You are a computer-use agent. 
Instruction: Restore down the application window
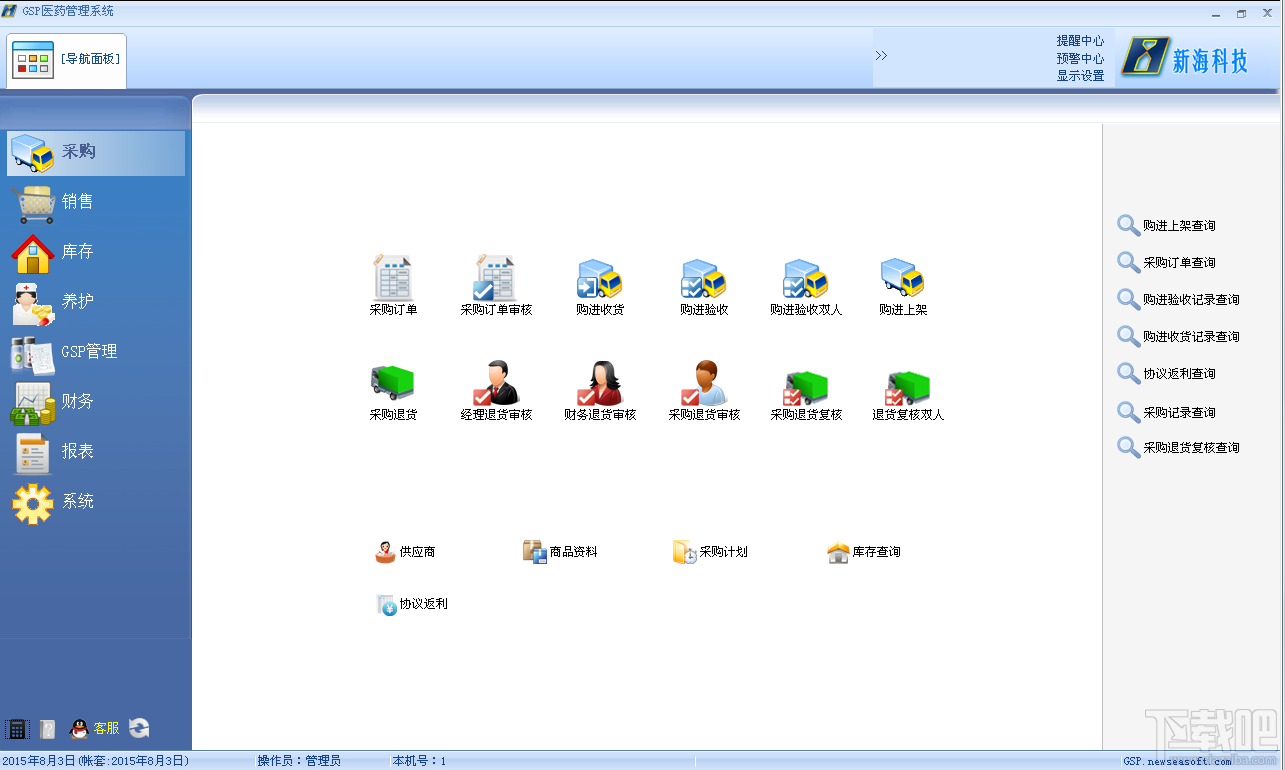pyautogui.click(x=1241, y=13)
